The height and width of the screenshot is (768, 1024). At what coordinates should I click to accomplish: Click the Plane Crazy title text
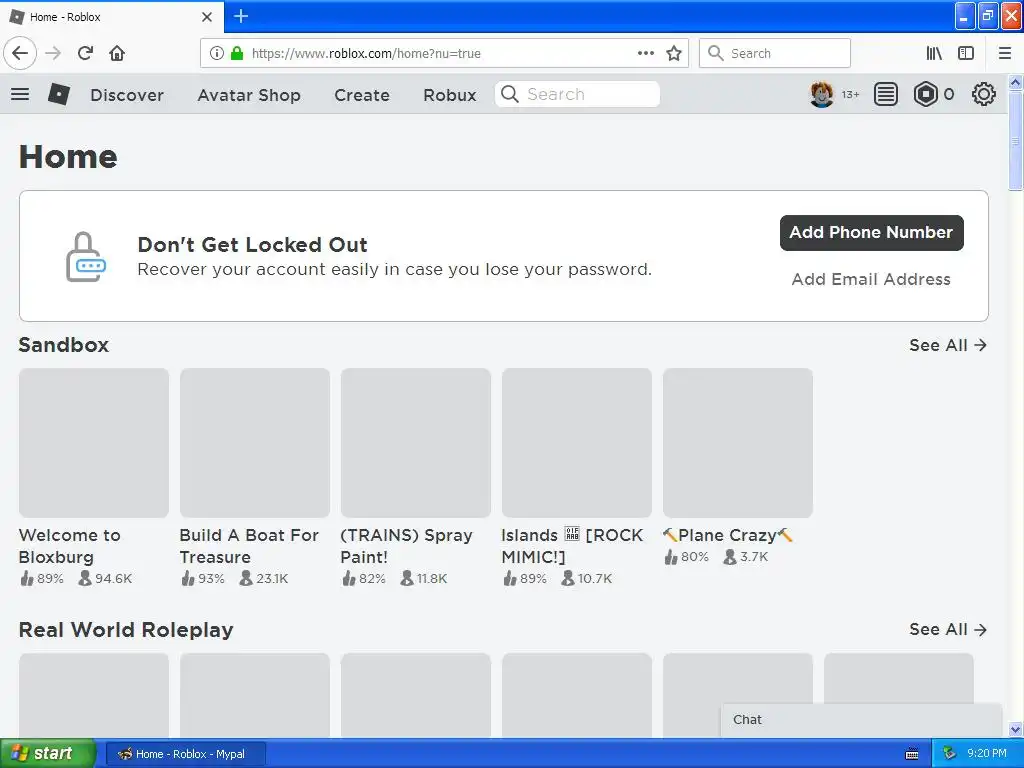point(728,536)
